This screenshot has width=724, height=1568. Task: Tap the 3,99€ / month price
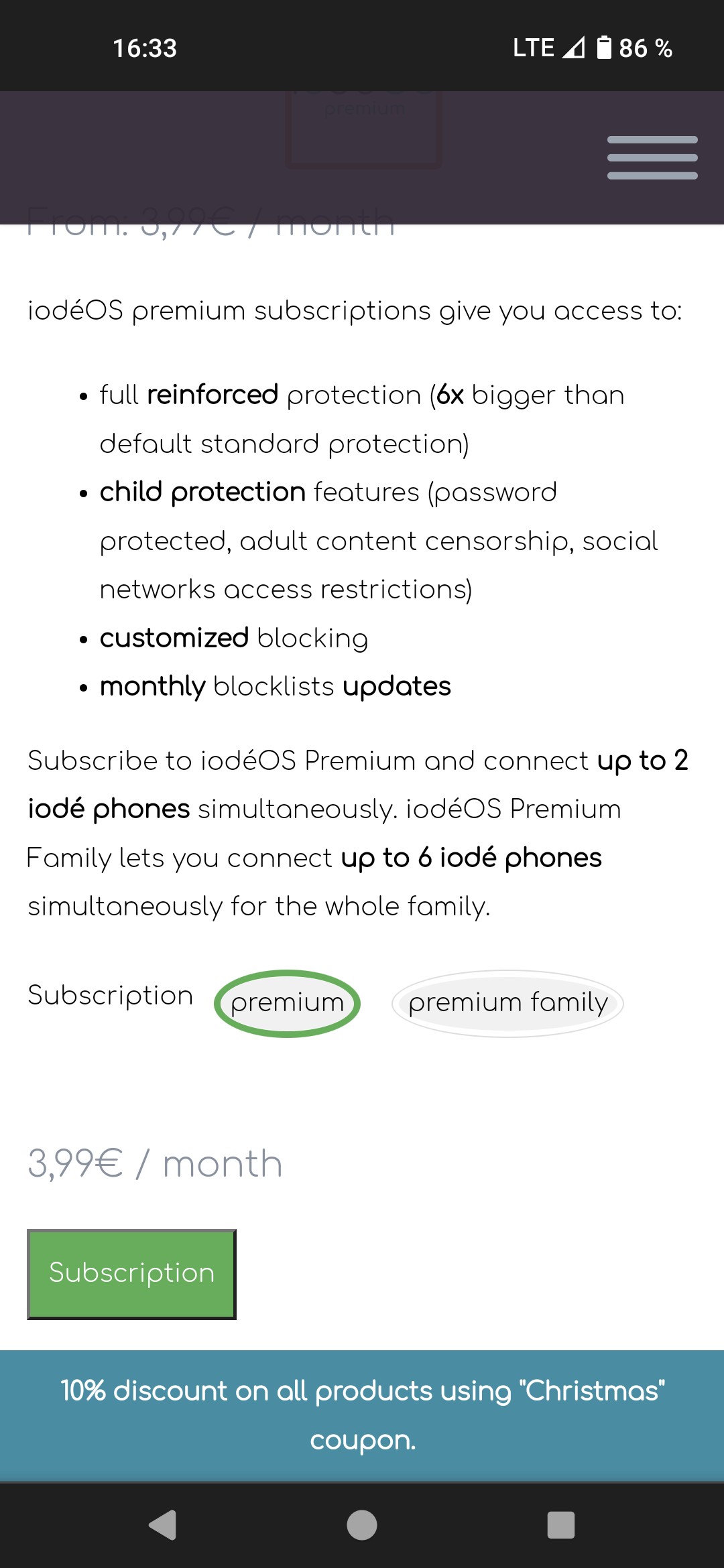tap(155, 1164)
